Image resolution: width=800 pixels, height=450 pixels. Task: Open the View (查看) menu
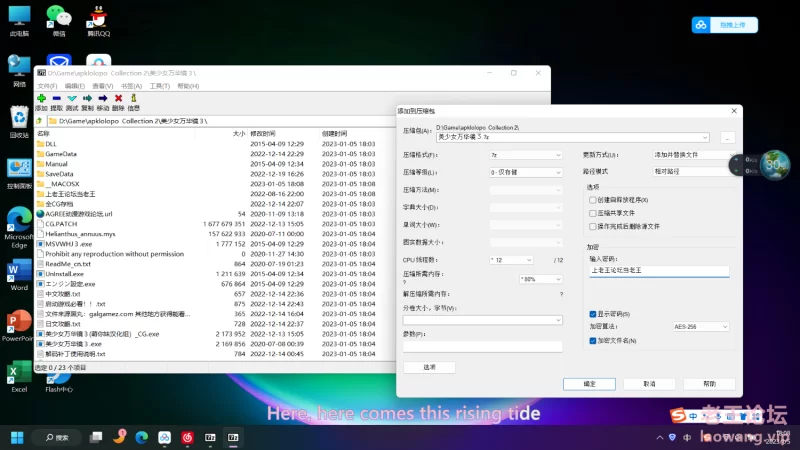103,86
